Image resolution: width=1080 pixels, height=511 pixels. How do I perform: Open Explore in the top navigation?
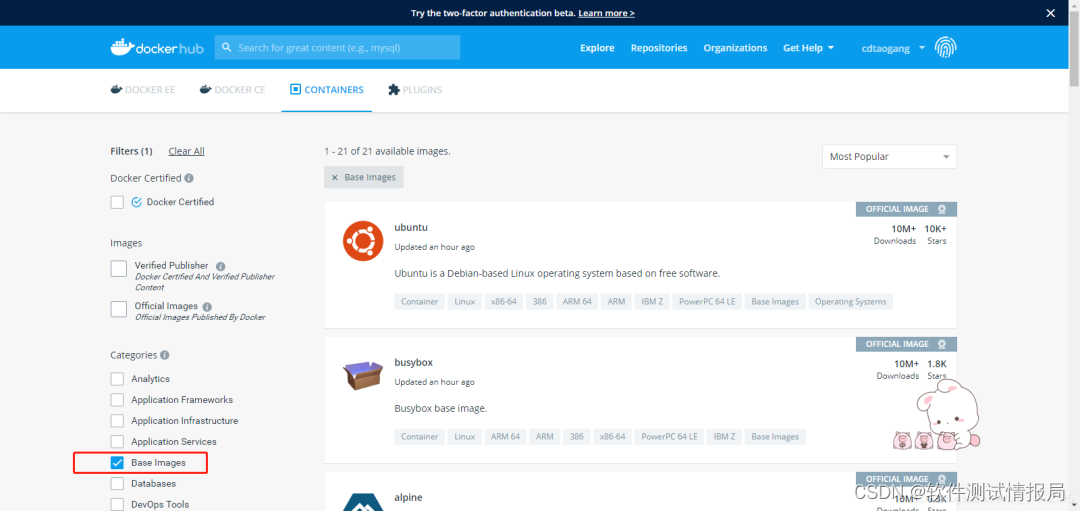coord(597,48)
